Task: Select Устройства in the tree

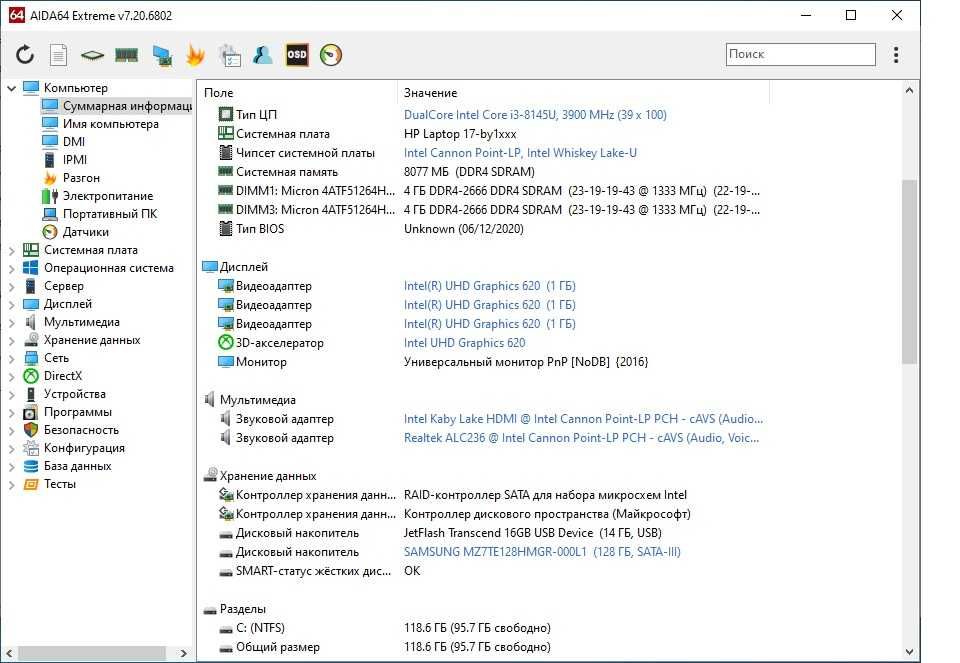Action: [x=74, y=394]
